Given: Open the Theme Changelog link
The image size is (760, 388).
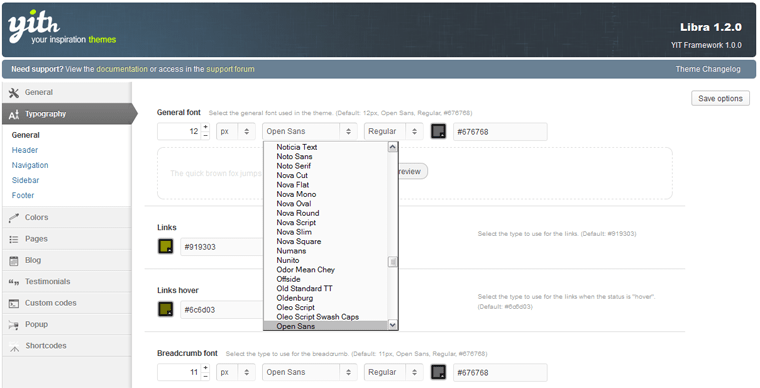Looking at the screenshot, I should click(x=708, y=69).
